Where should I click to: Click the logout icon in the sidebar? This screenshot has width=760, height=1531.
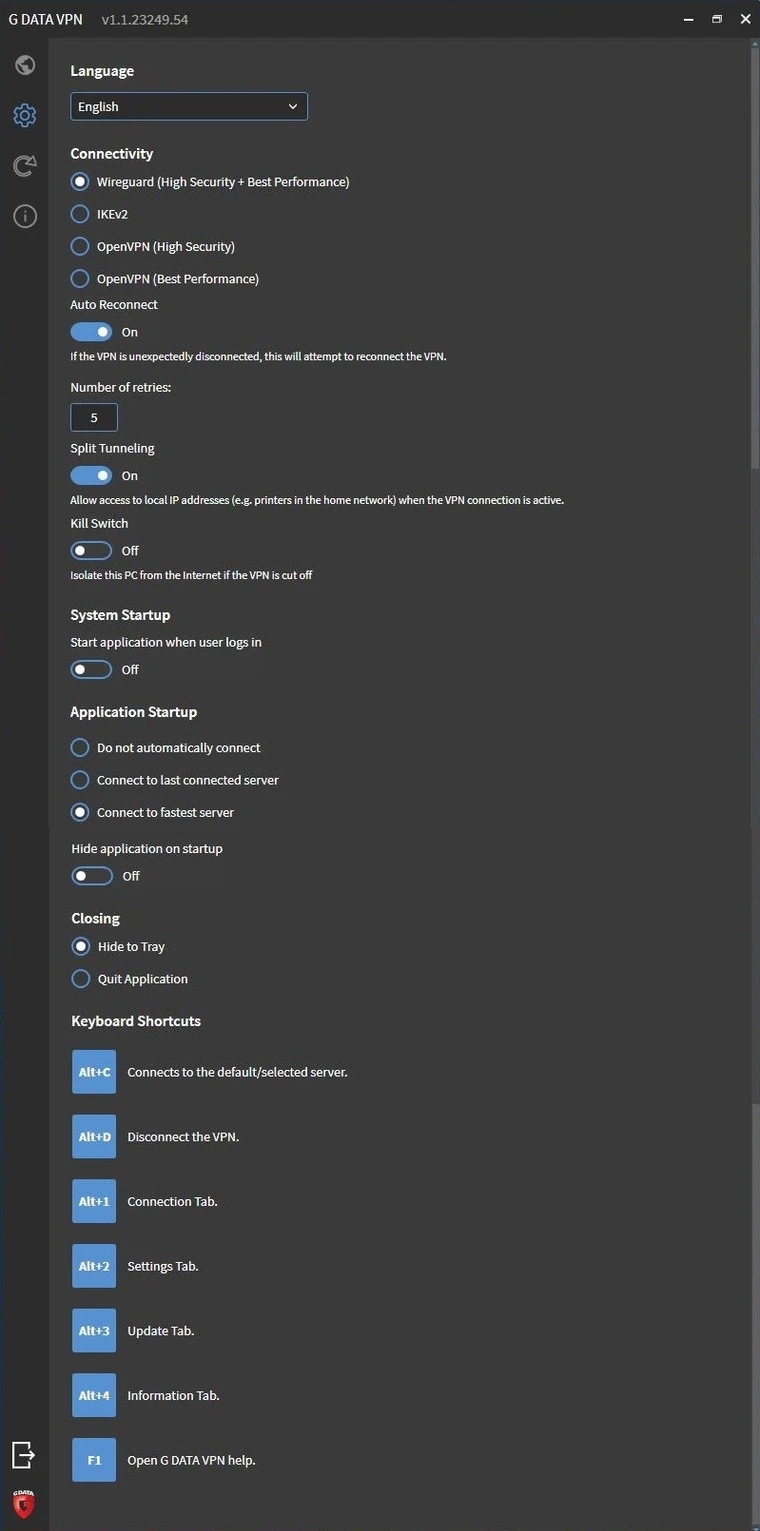coord(24,1454)
